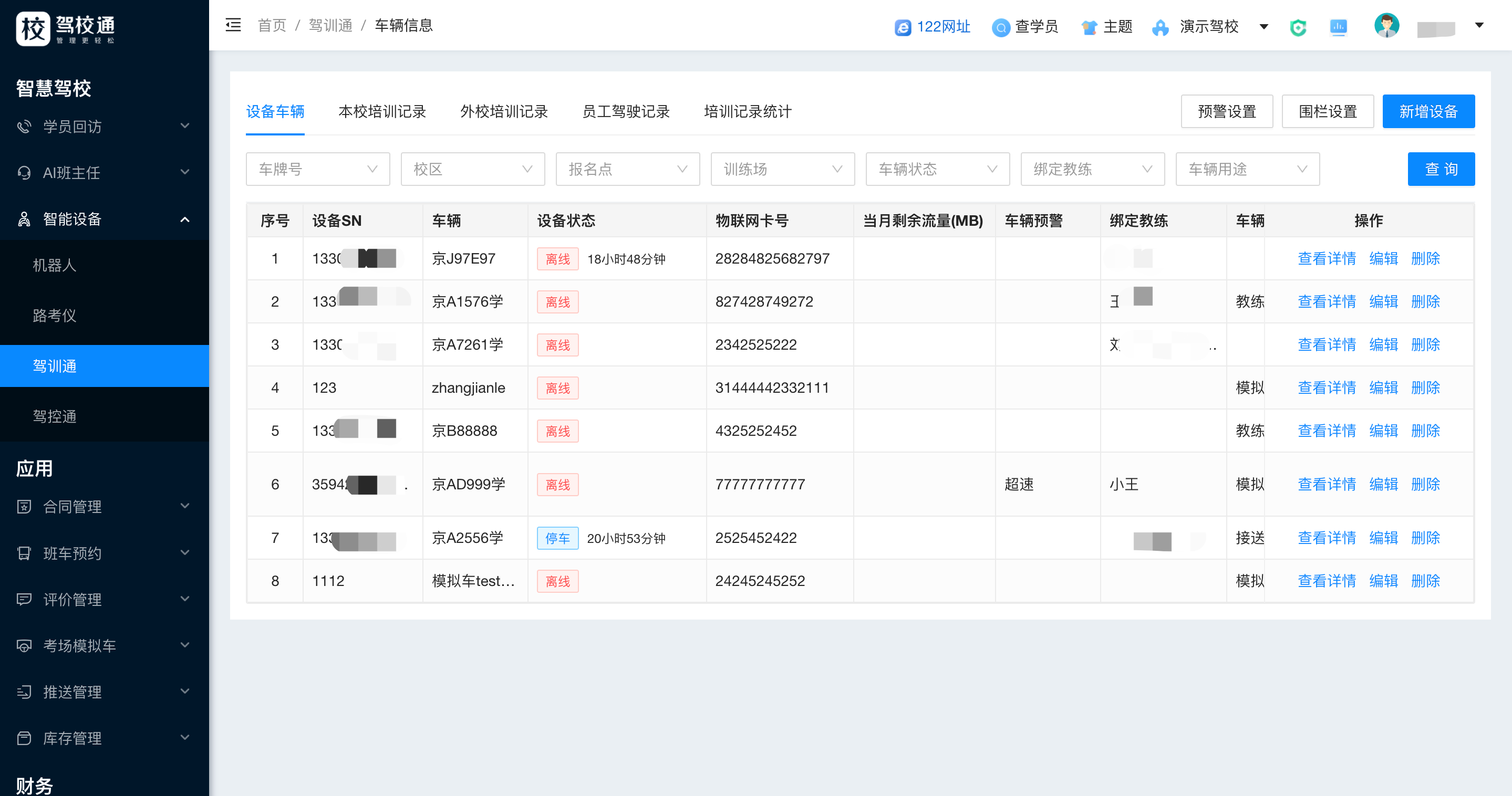
Task: Edit the 京B88888 vehicle row
Action: coord(1383,431)
